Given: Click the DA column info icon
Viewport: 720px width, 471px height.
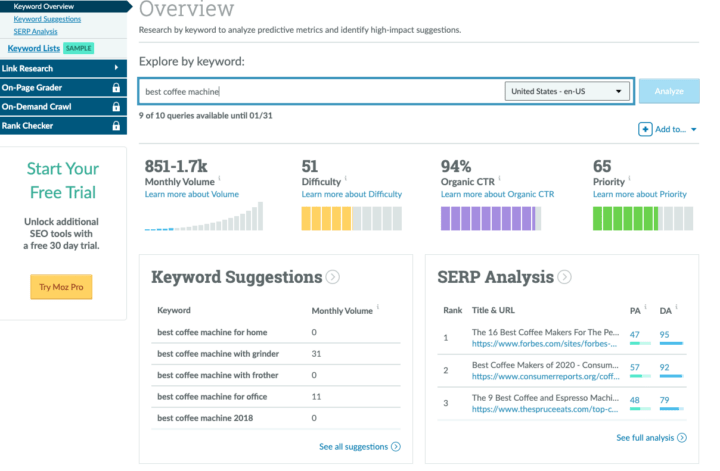Looking at the screenshot, I should [676, 307].
